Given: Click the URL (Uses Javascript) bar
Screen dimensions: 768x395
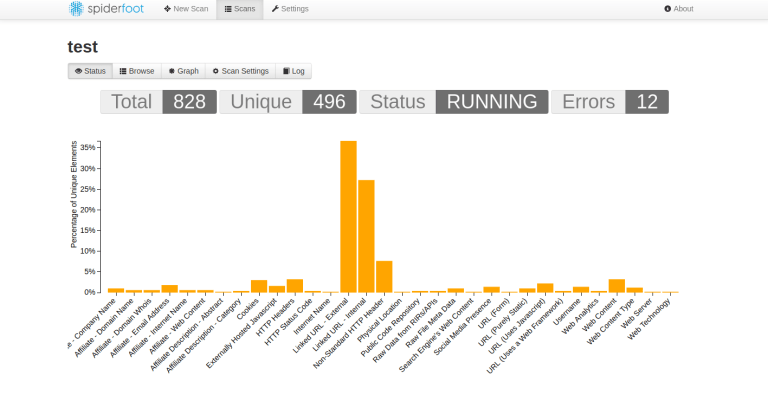Looking at the screenshot, I should click(x=545, y=288).
